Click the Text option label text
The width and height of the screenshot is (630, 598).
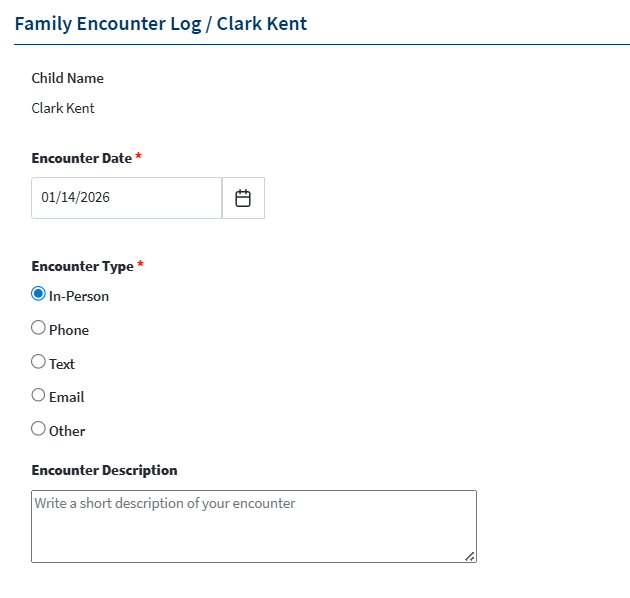pos(62,364)
